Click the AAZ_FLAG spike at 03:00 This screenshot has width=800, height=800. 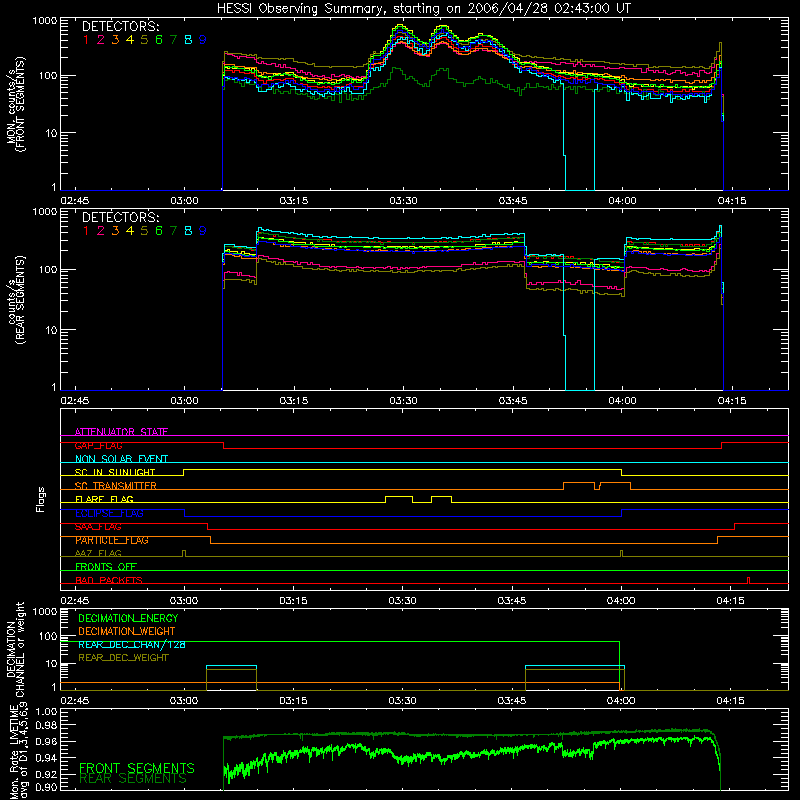184,553
